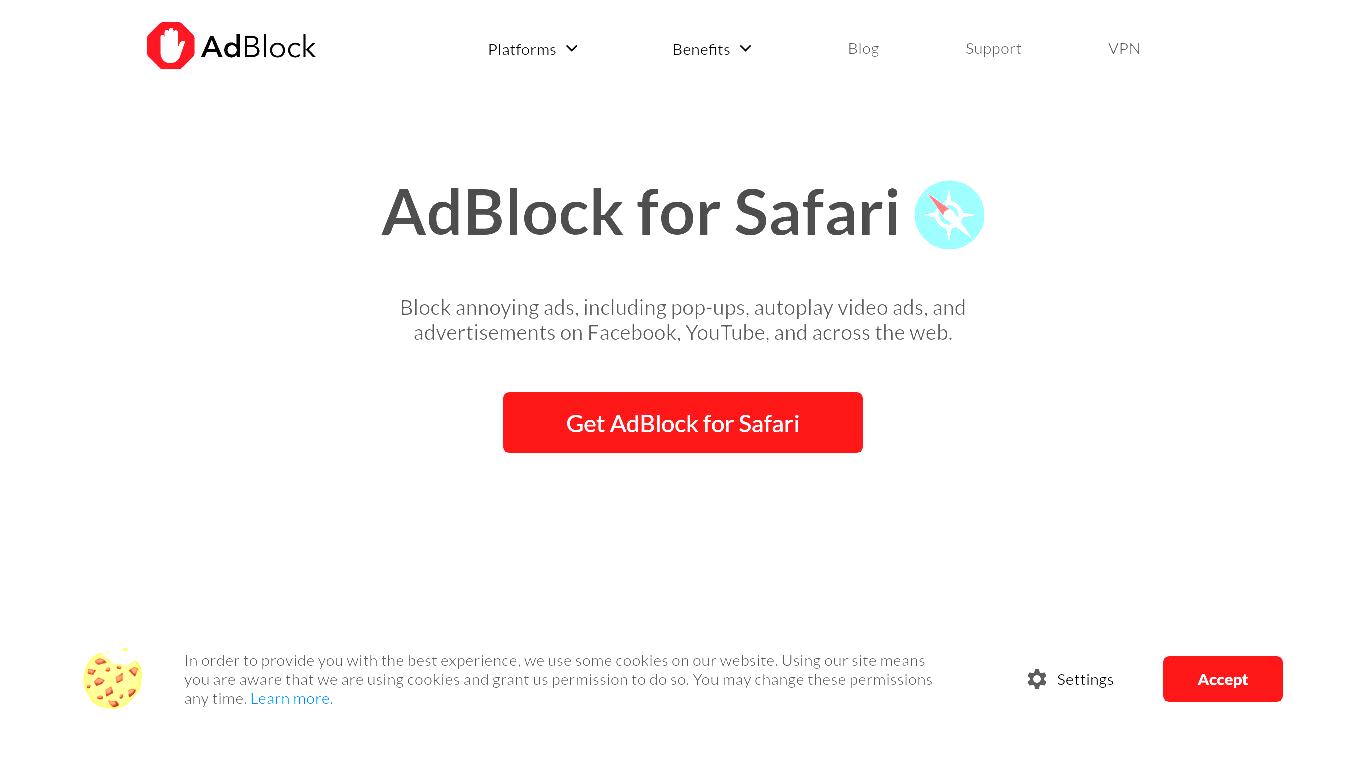The image size is (1366, 768).
Task: Click the 'advertisements on Facebook, YouTube' text line
Action: 683,333
